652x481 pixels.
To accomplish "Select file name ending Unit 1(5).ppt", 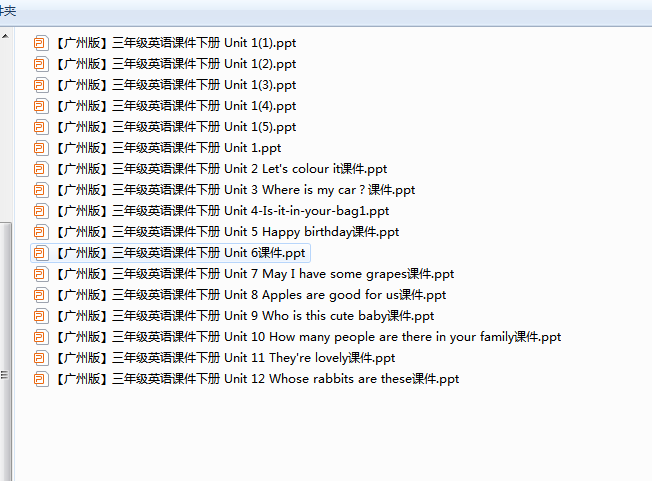I will pyautogui.click(x=176, y=127).
